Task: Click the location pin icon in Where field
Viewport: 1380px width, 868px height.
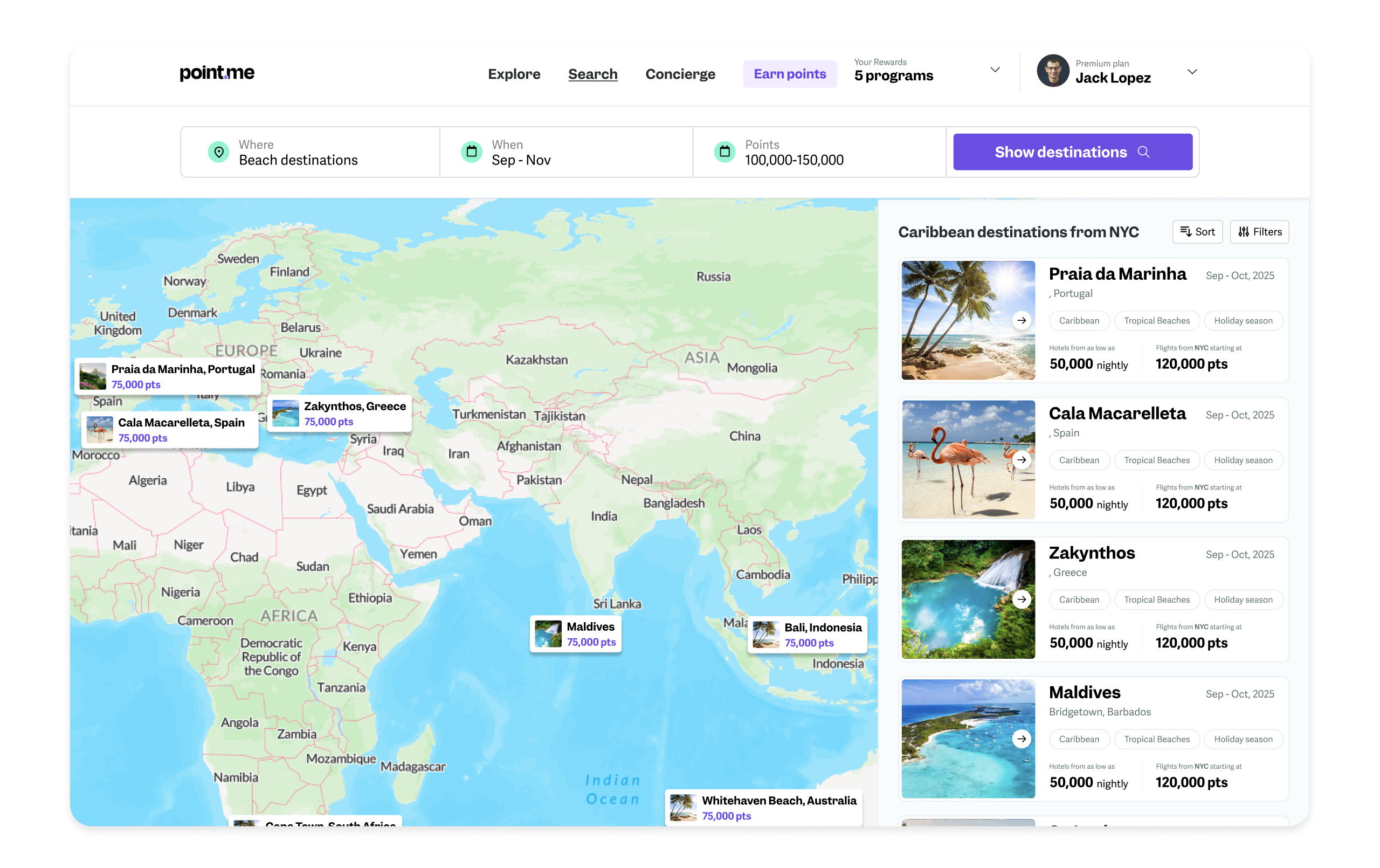Action: point(218,152)
